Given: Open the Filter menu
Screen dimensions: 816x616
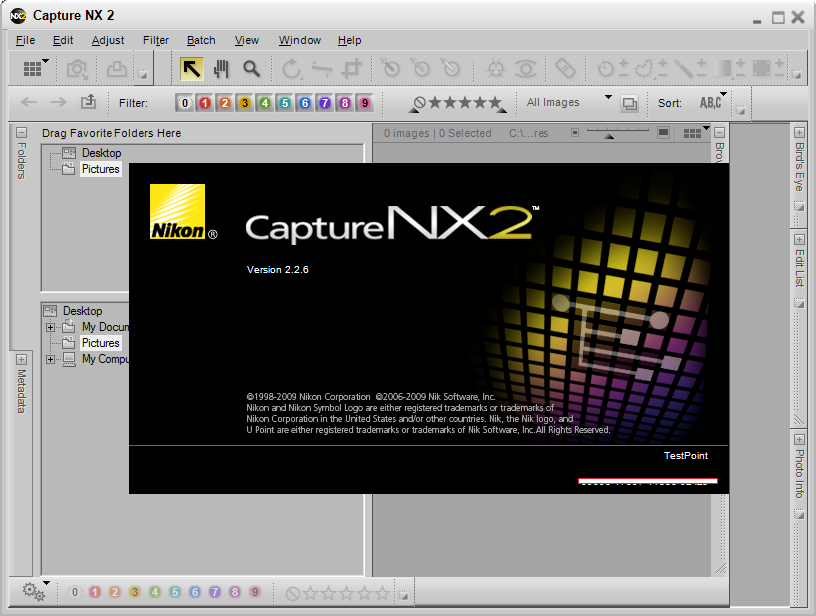Looking at the screenshot, I should point(156,40).
